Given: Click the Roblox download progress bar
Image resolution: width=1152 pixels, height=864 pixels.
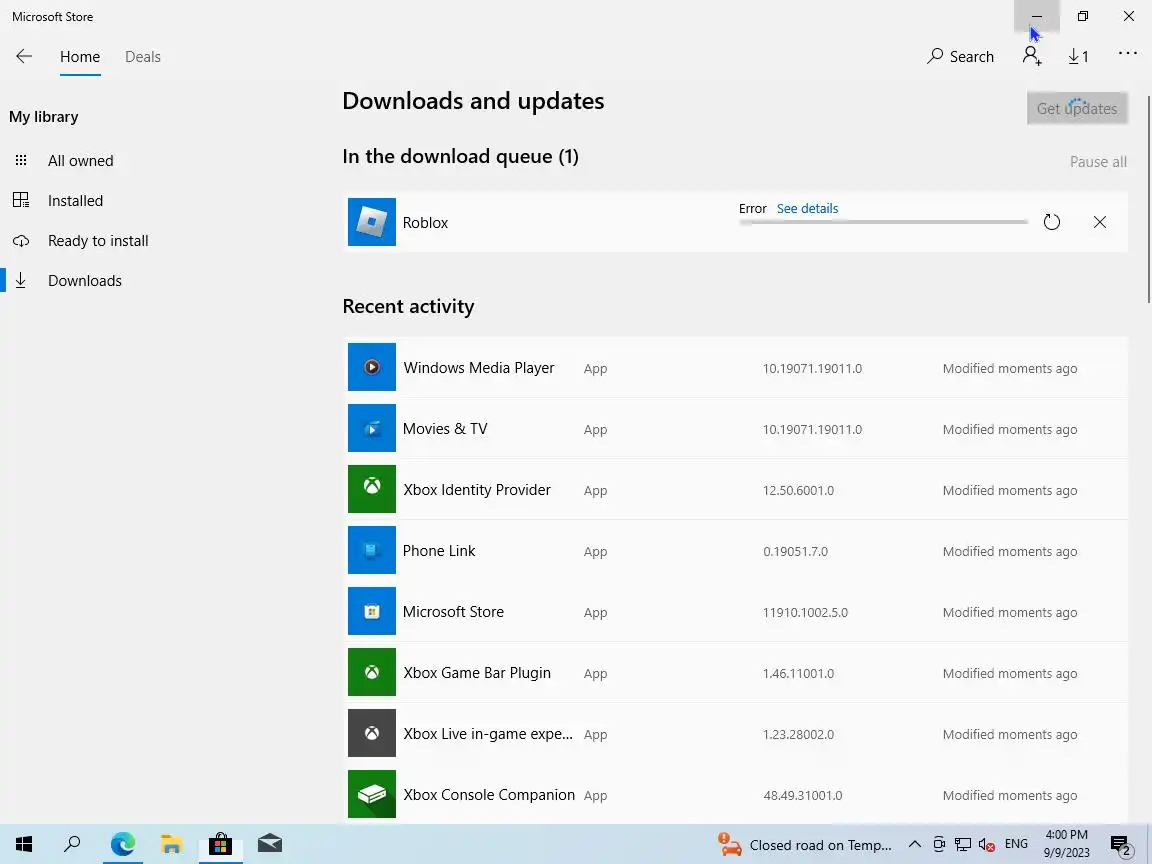Looking at the screenshot, I should click(x=883, y=222).
